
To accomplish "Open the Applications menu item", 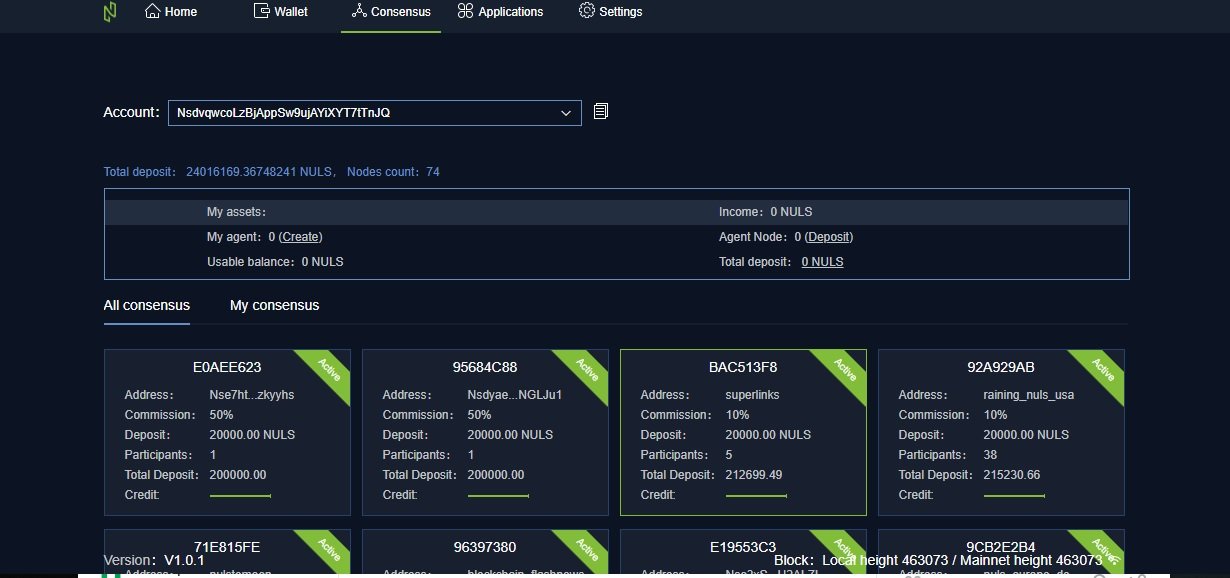I will tap(500, 12).
